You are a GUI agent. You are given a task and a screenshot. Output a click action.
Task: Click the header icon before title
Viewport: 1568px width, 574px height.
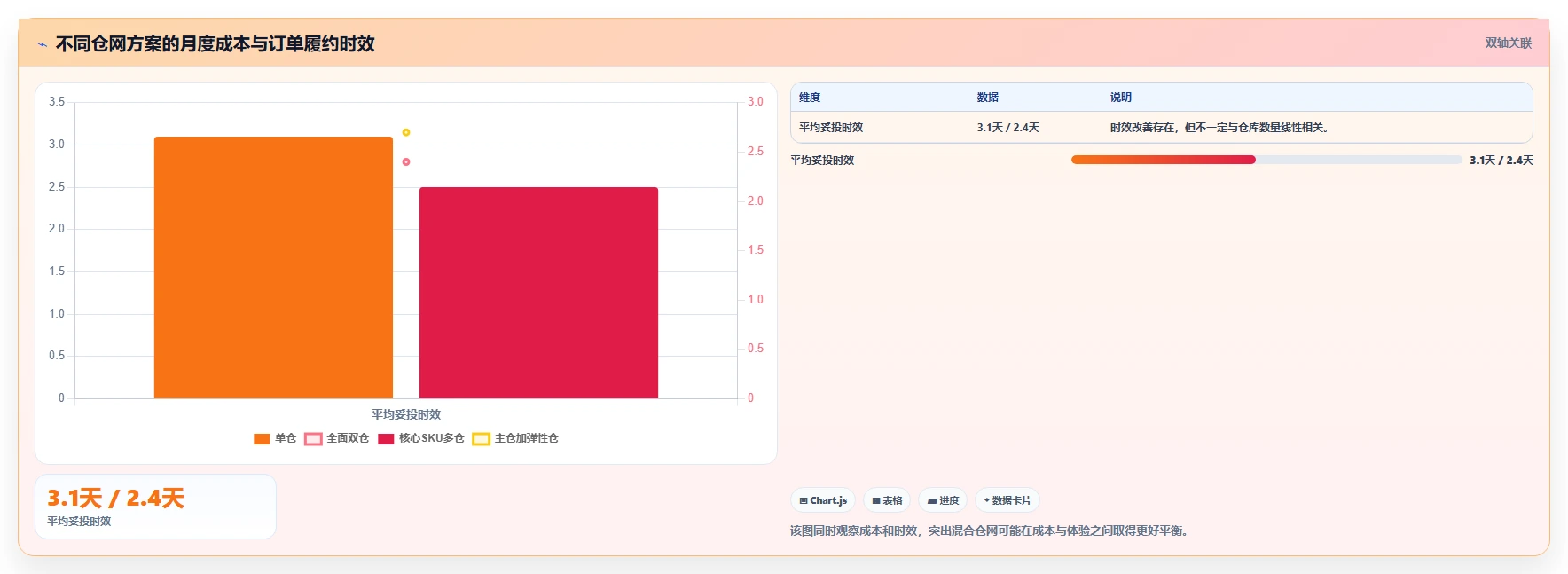(42, 44)
